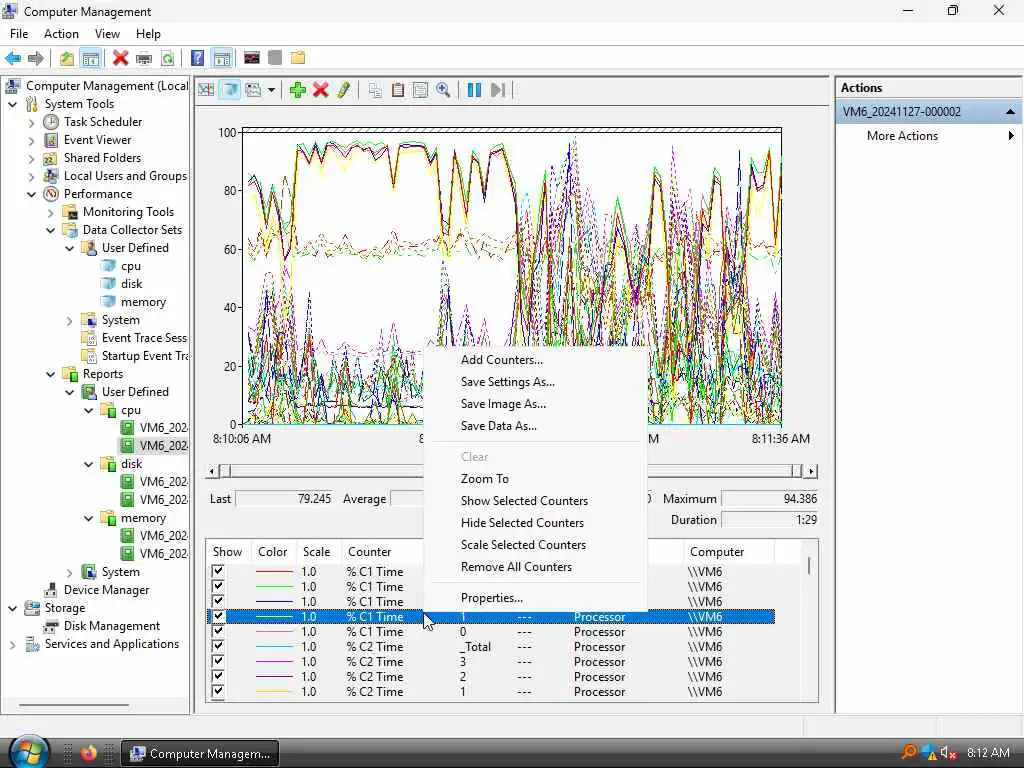Screen dimensions: 1024x768
Task: Click the Freeze Display pause icon
Action: pos(475,89)
